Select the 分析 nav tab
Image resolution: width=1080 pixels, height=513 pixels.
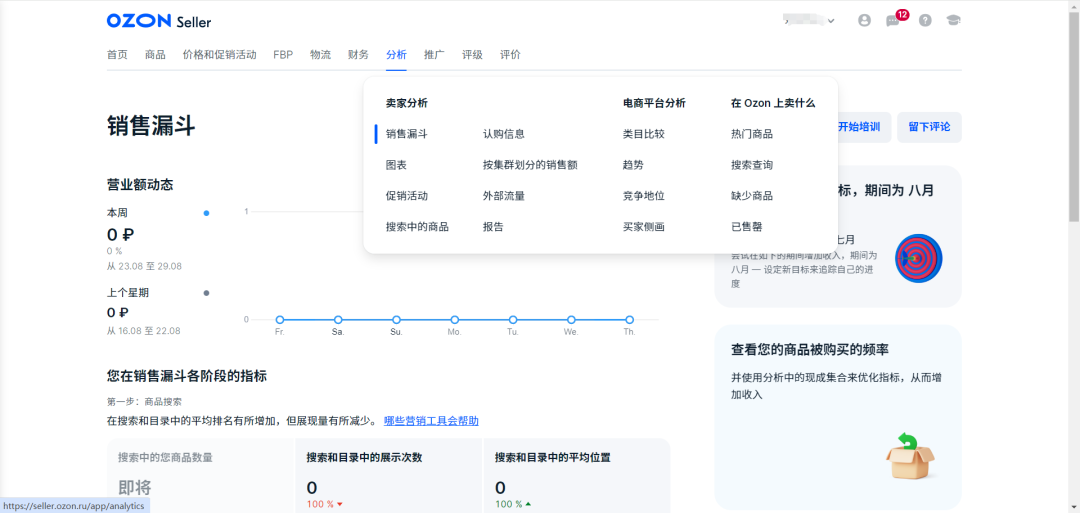[396, 55]
